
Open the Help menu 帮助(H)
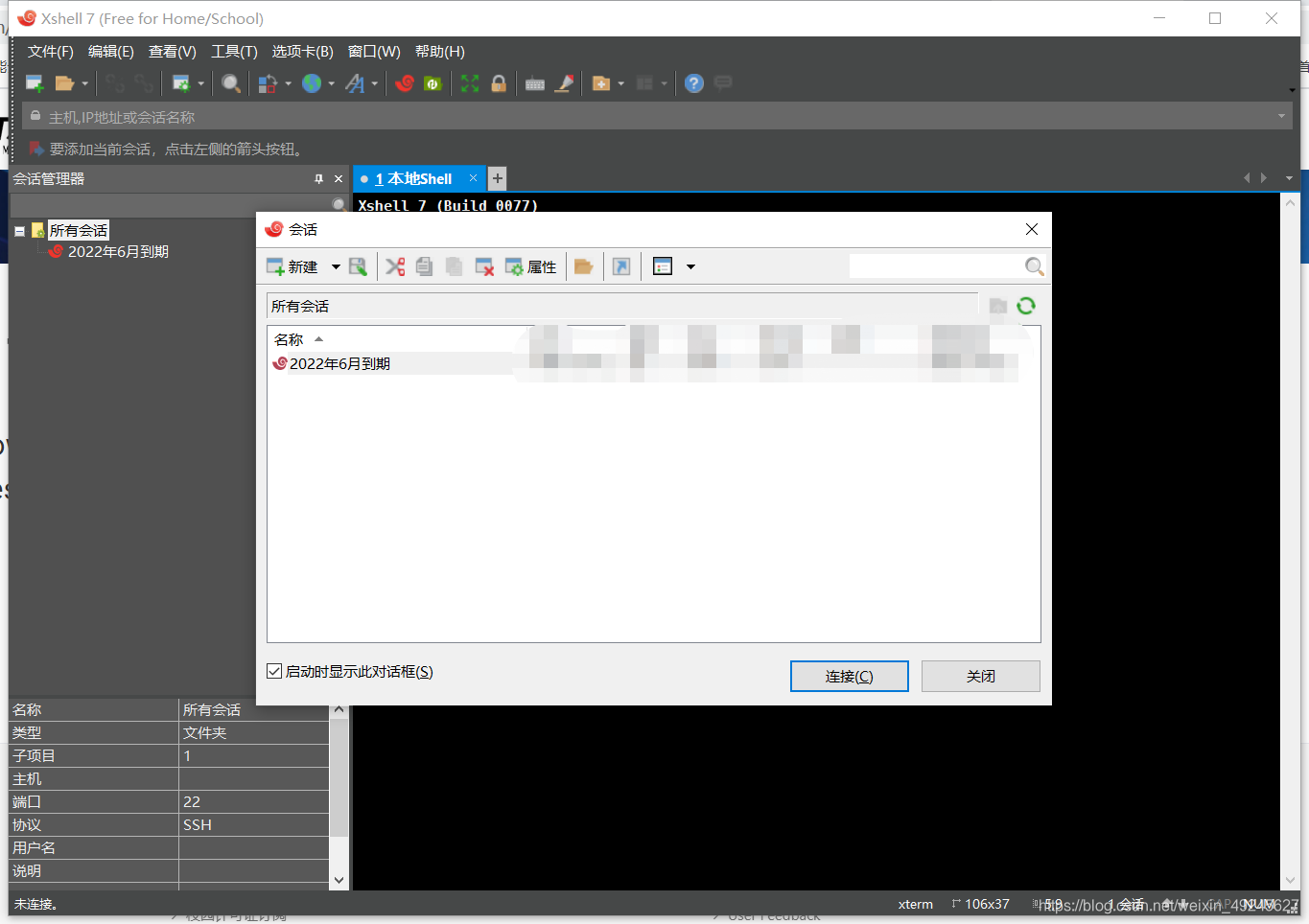pyautogui.click(x=440, y=52)
